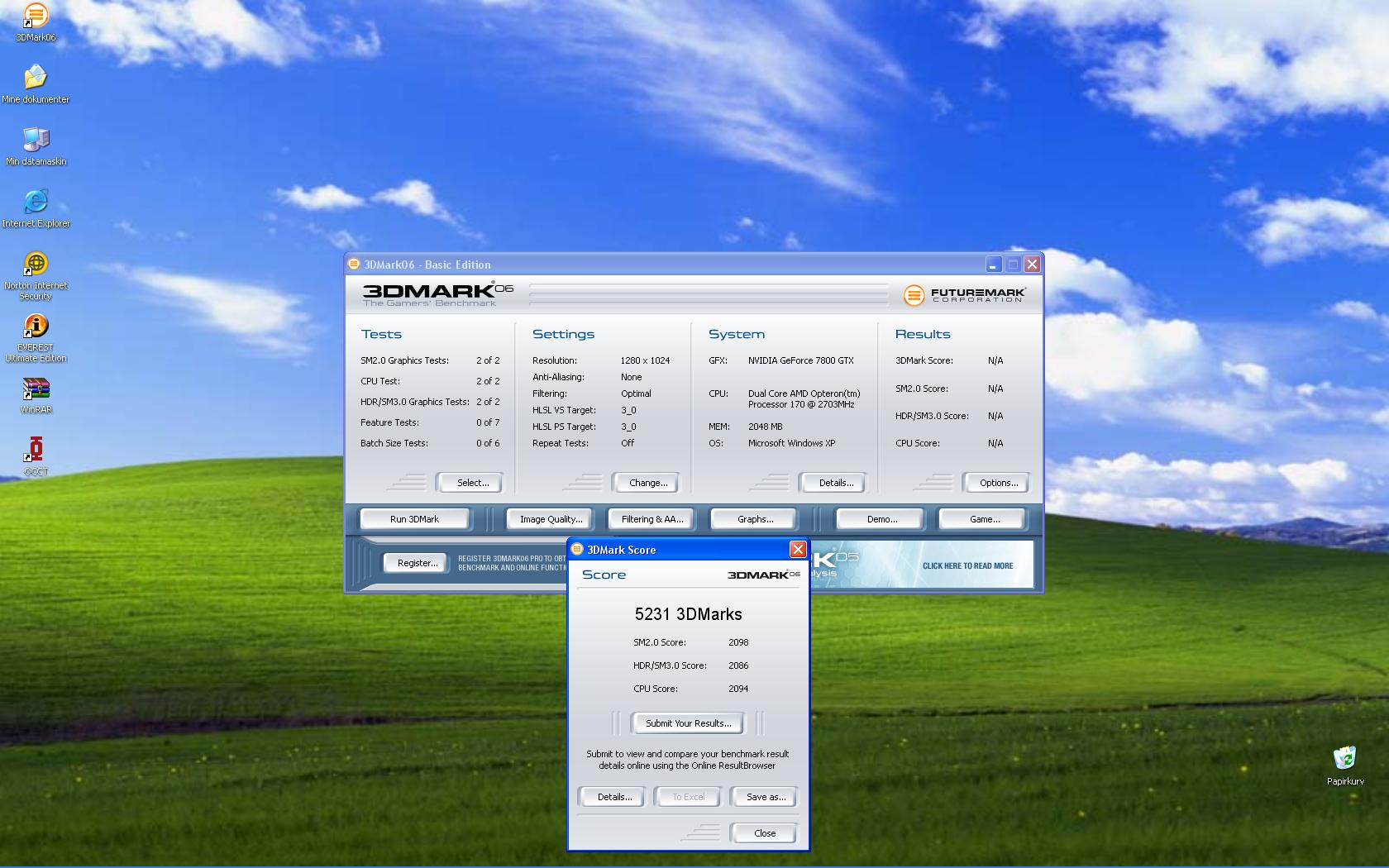Launch OCCT desktop shortcut

36,457
